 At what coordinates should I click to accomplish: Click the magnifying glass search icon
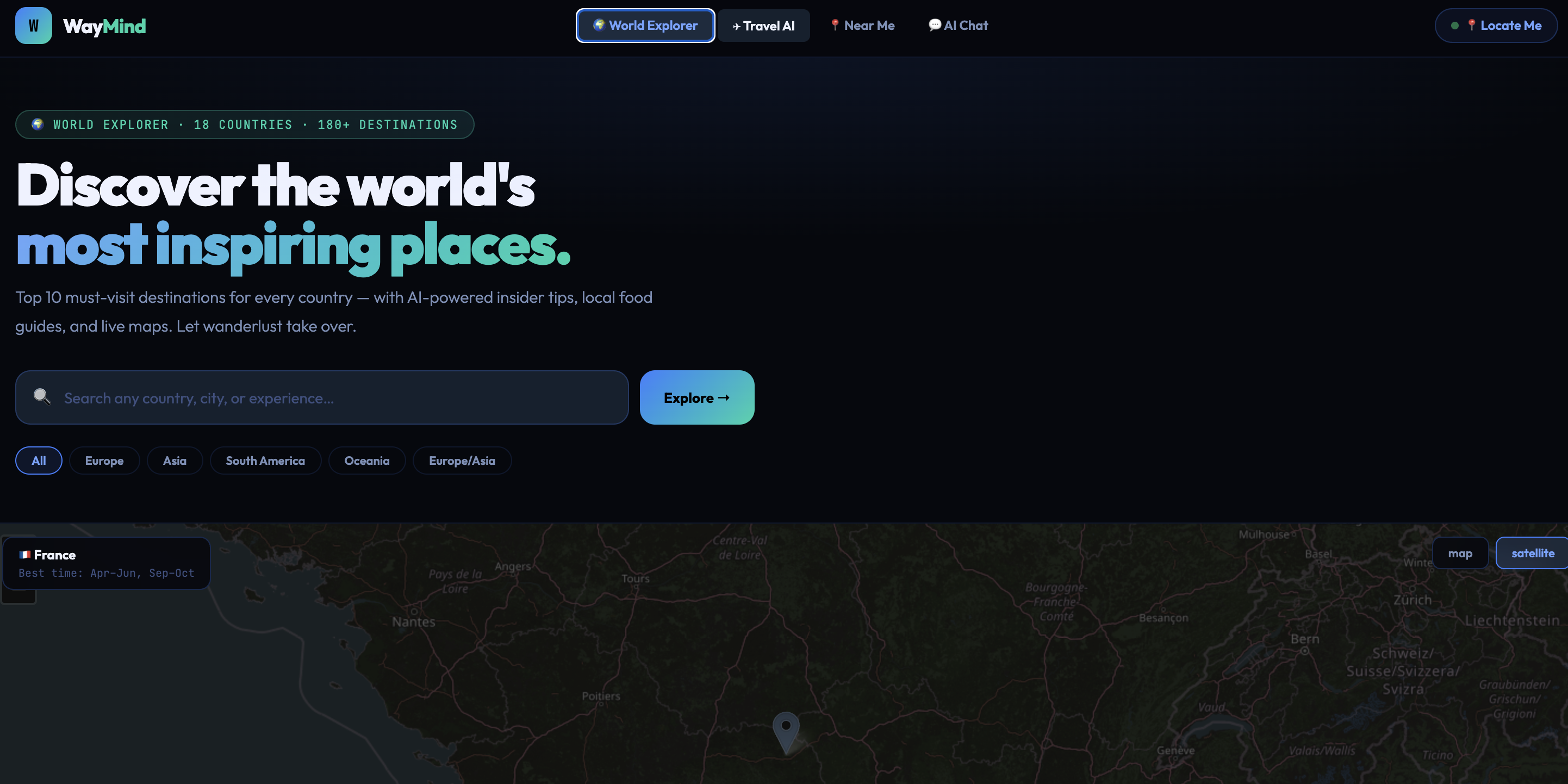pyautogui.click(x=42, y=397)
